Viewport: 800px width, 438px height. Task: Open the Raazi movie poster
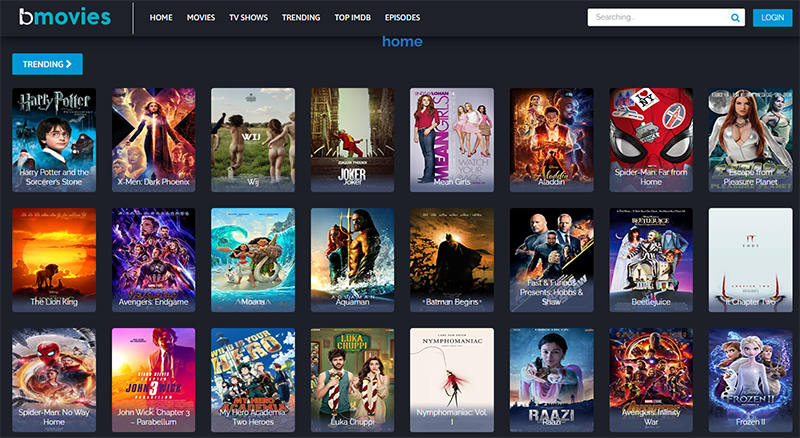pos(552,380)
